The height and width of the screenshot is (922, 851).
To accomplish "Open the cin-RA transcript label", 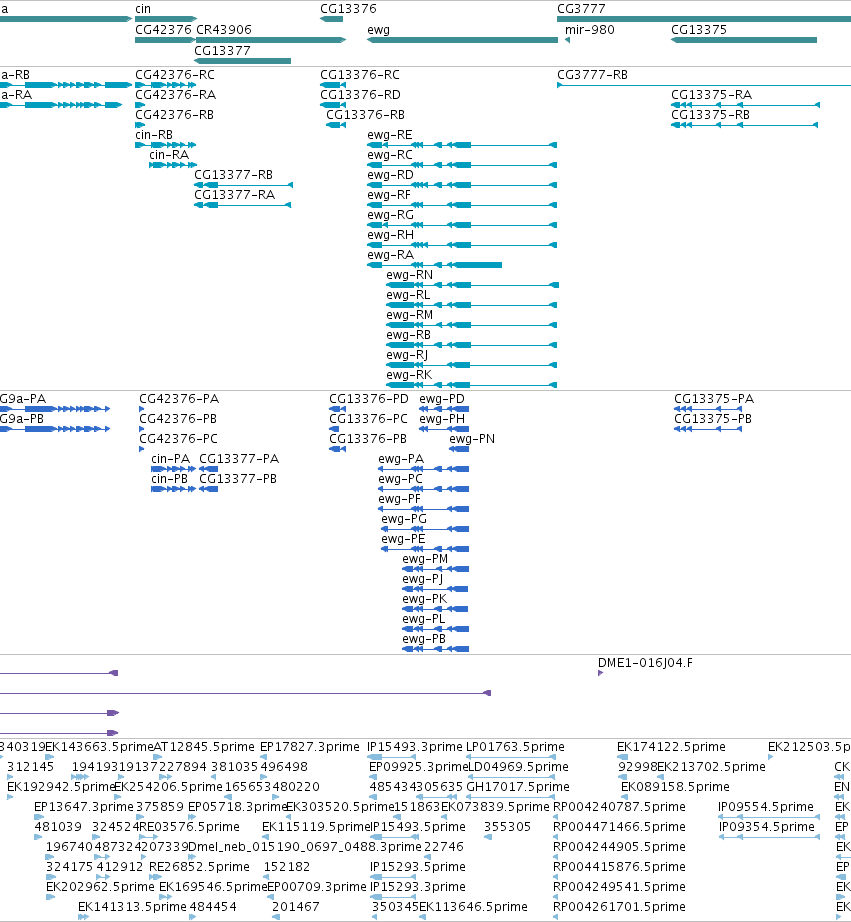I will (169, 155).
